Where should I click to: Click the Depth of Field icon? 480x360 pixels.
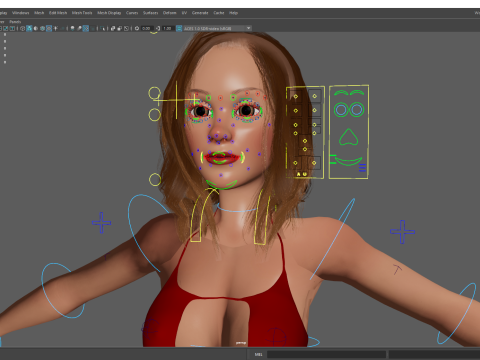coord(92,28)
